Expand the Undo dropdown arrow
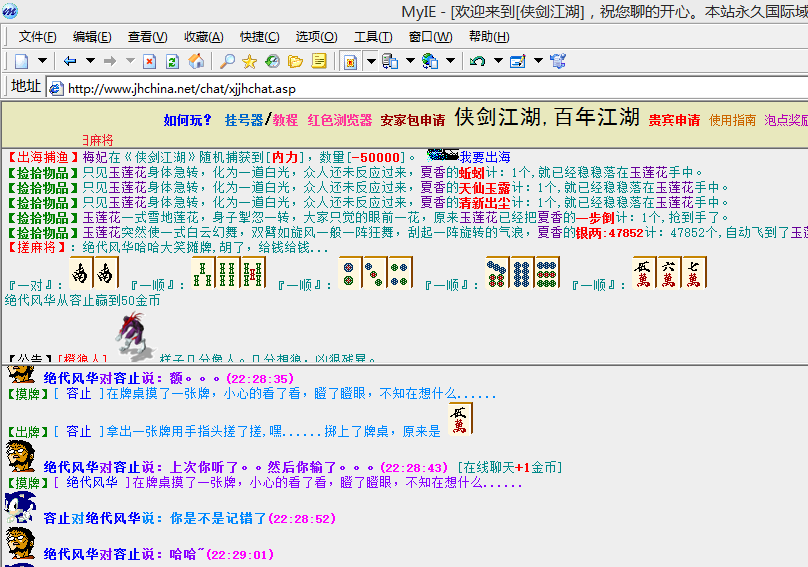 pyautogui.click(x=498, y=61)
